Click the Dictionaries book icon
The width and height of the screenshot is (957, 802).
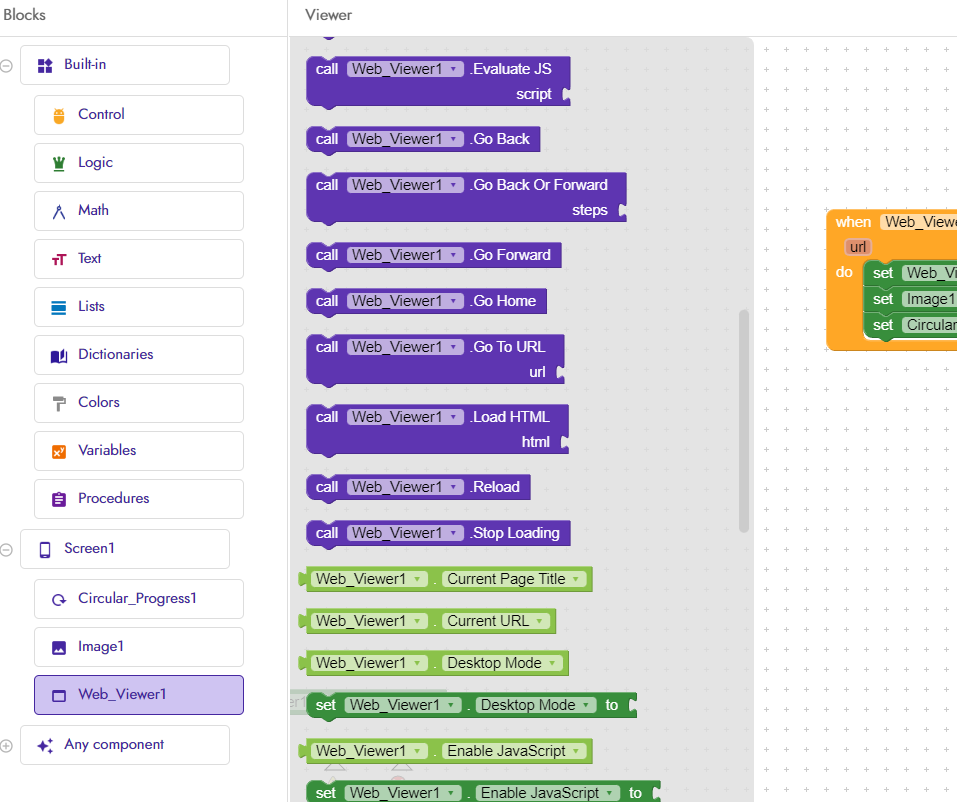pyautogui.click(x=58, y=355)
